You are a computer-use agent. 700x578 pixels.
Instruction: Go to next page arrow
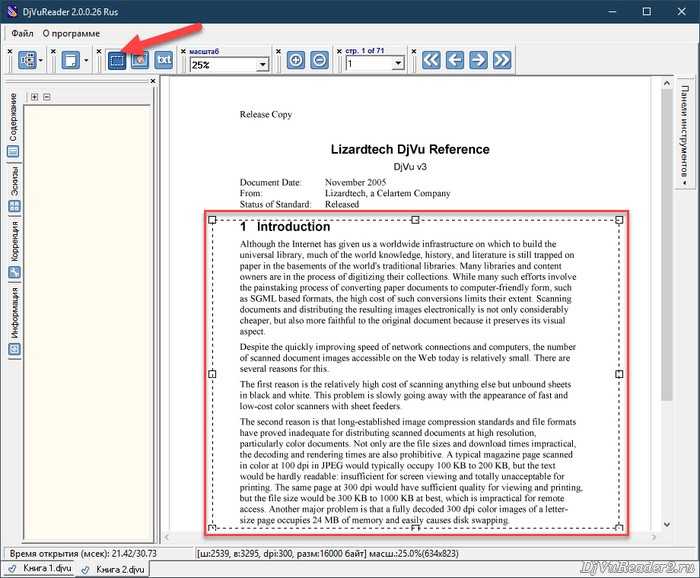tap(478, 60)
